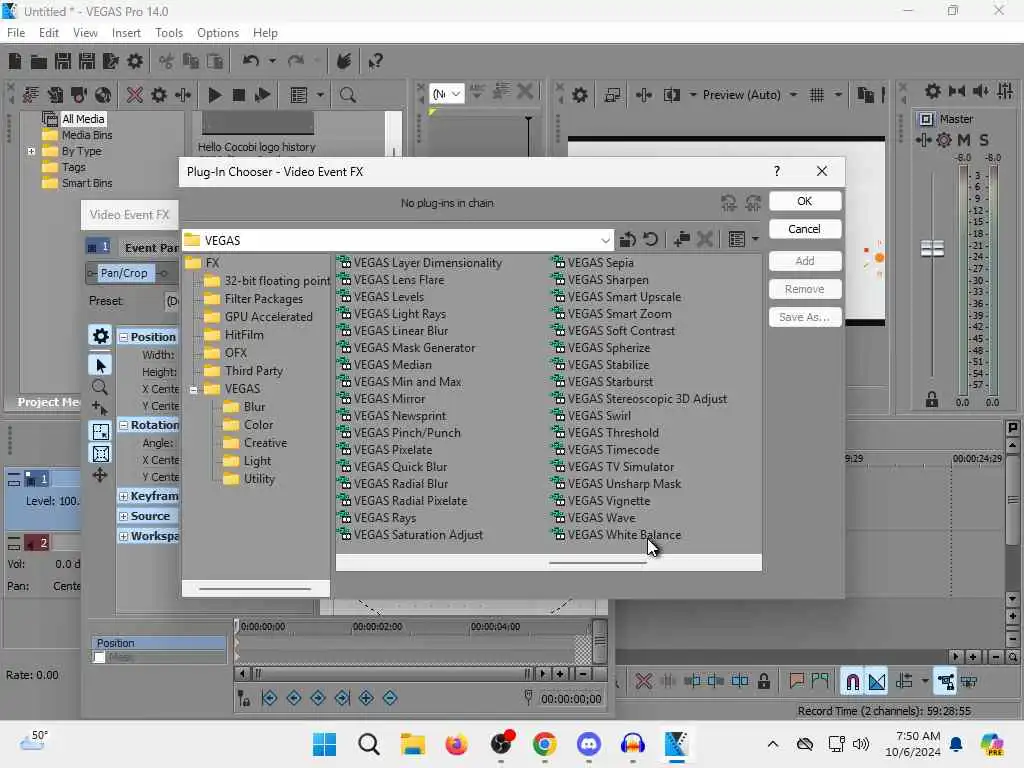Click the Search media magnifier icon
Image resolution: width=1024 pixels, height=768 pixels.
click(x=347, y=95)
